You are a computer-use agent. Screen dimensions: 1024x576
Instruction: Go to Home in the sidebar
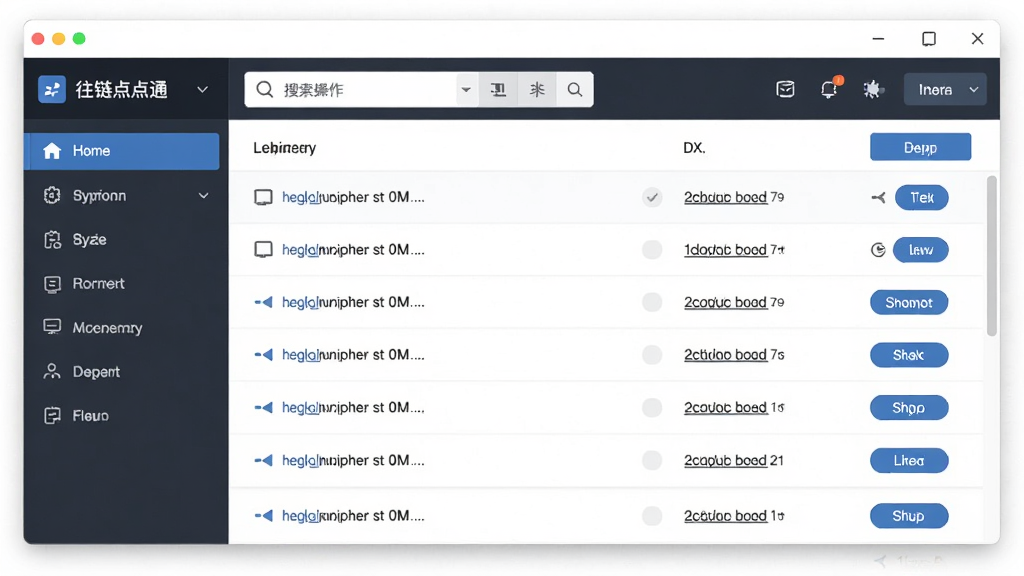coord(121,151)
